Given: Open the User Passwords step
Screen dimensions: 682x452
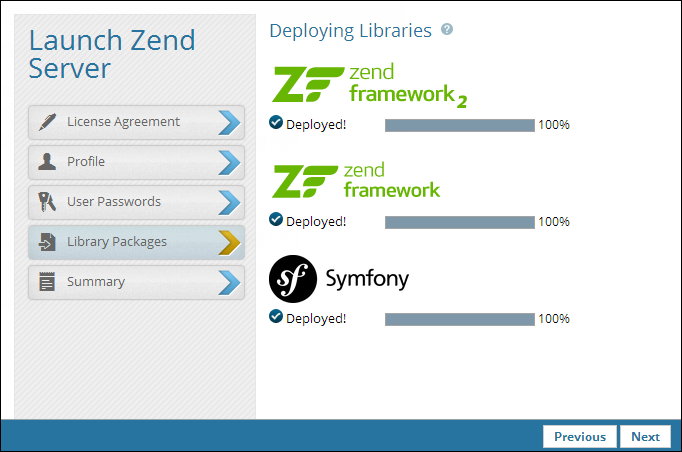Looking at the screenshot, I should click(x=136, y=202).
